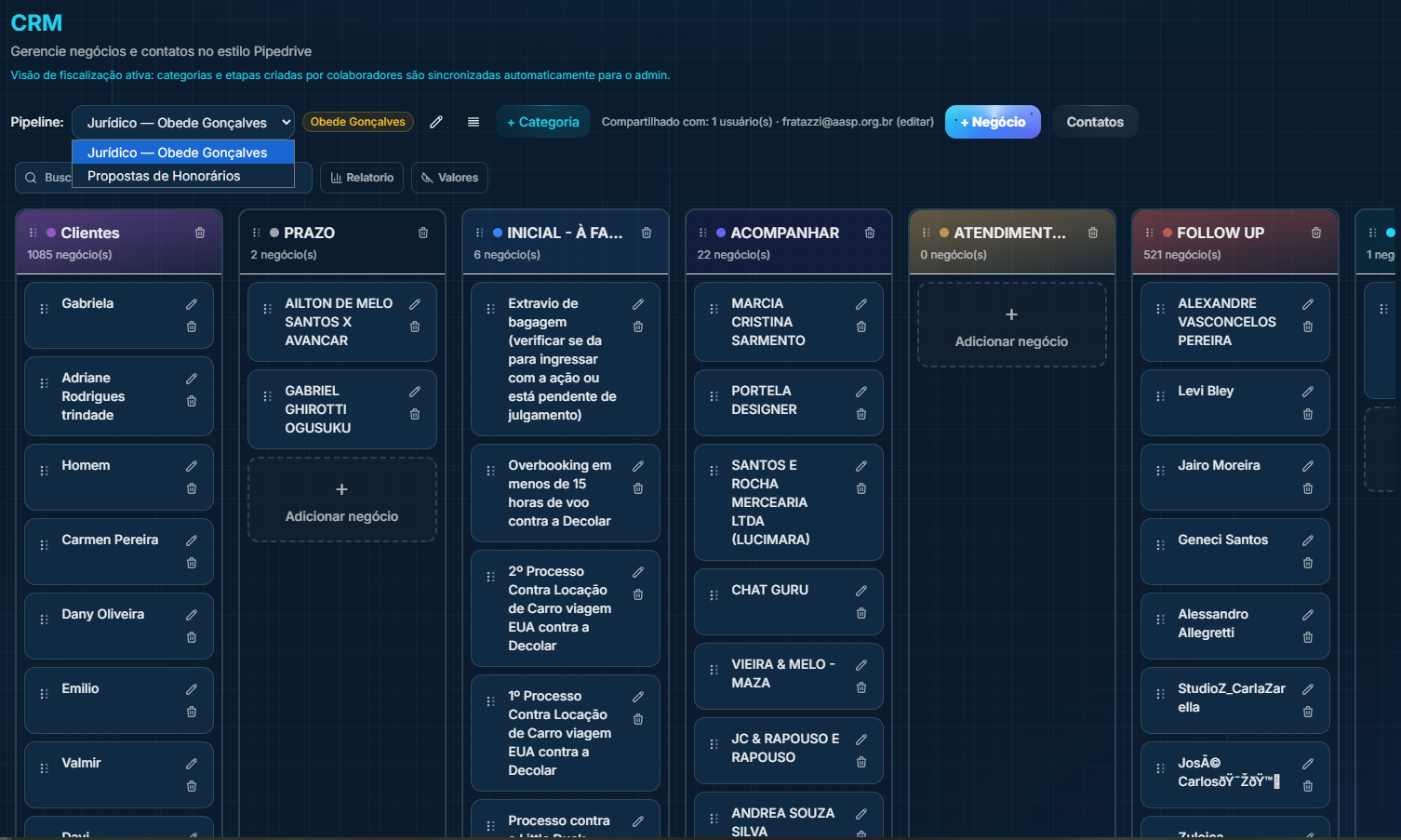This screenshot has height=840, width=1401.
Task: Edit the Adriane Rodrigues trindade card
Action: click(x=192, y=379)
